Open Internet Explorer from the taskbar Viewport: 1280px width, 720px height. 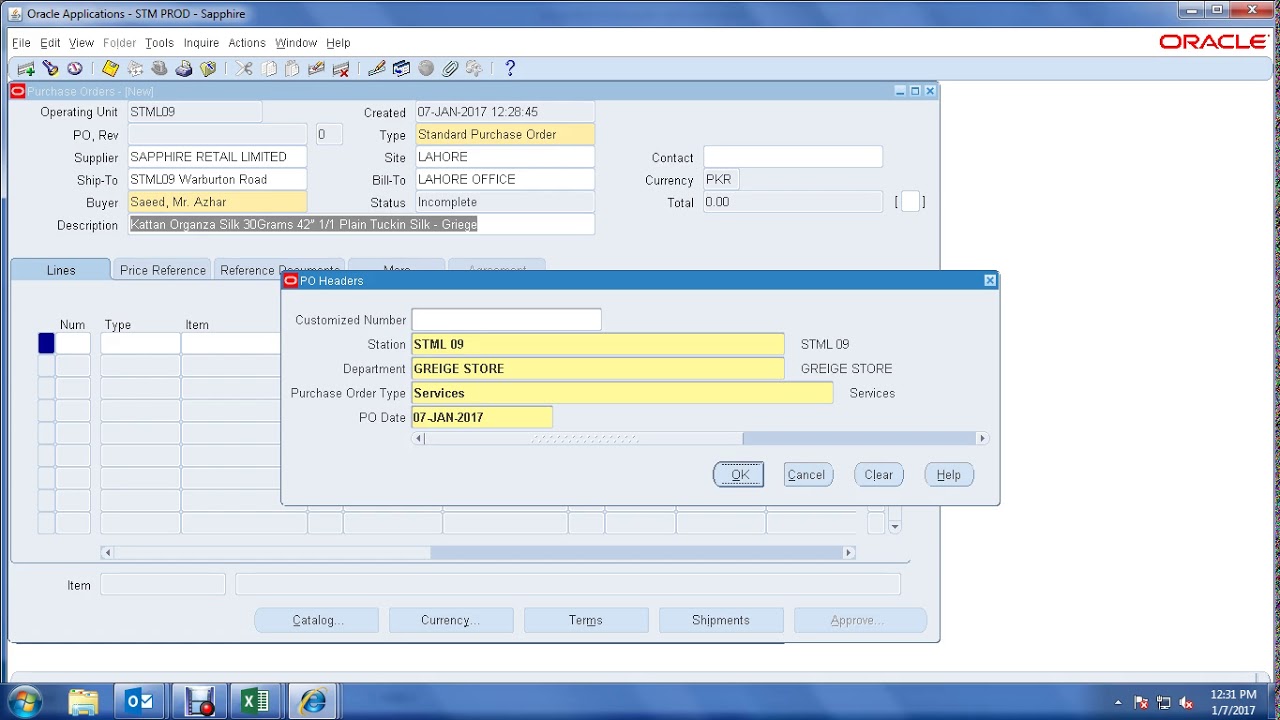313,701
